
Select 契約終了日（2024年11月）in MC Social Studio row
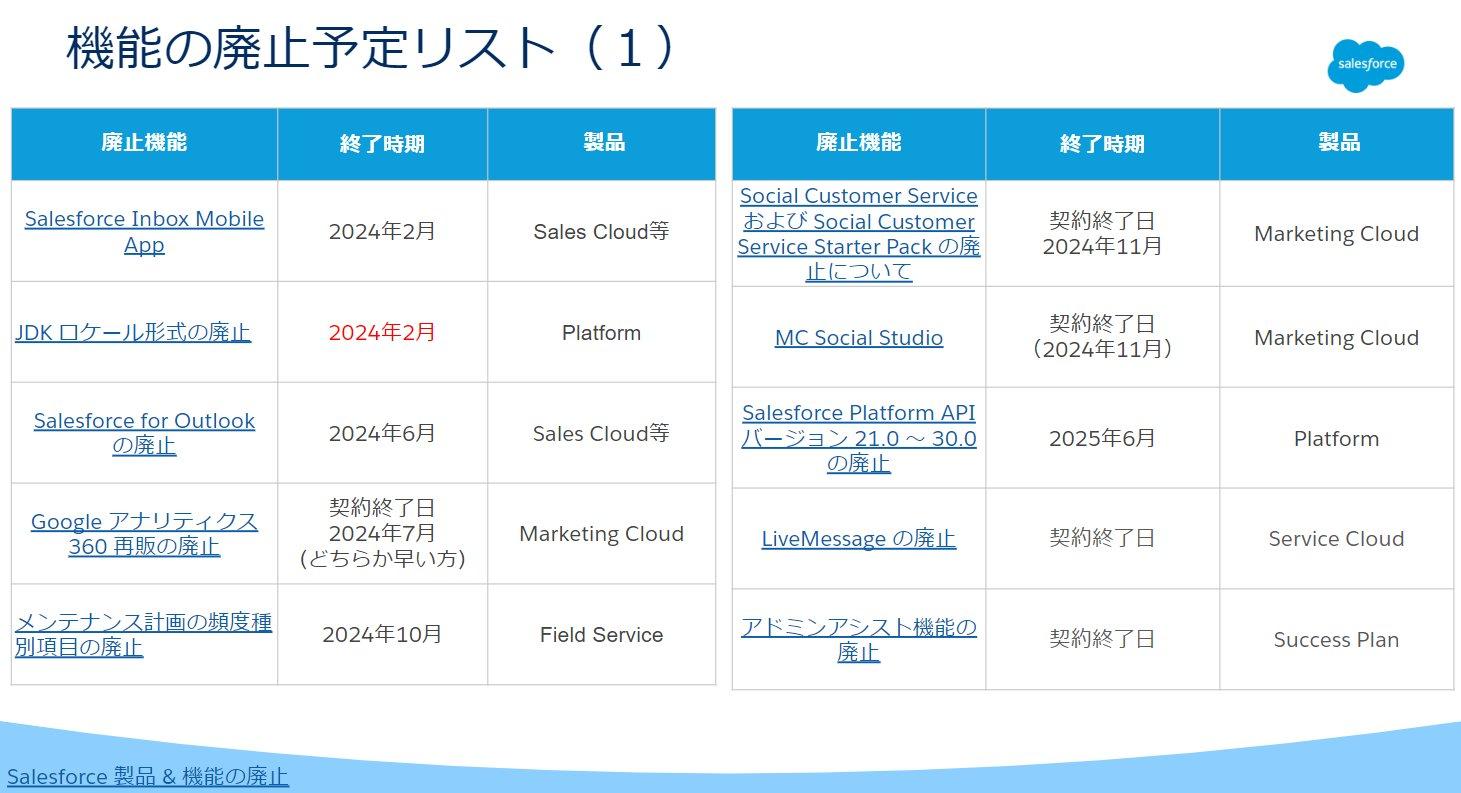pyautogui.click(x=1102, y=336)
